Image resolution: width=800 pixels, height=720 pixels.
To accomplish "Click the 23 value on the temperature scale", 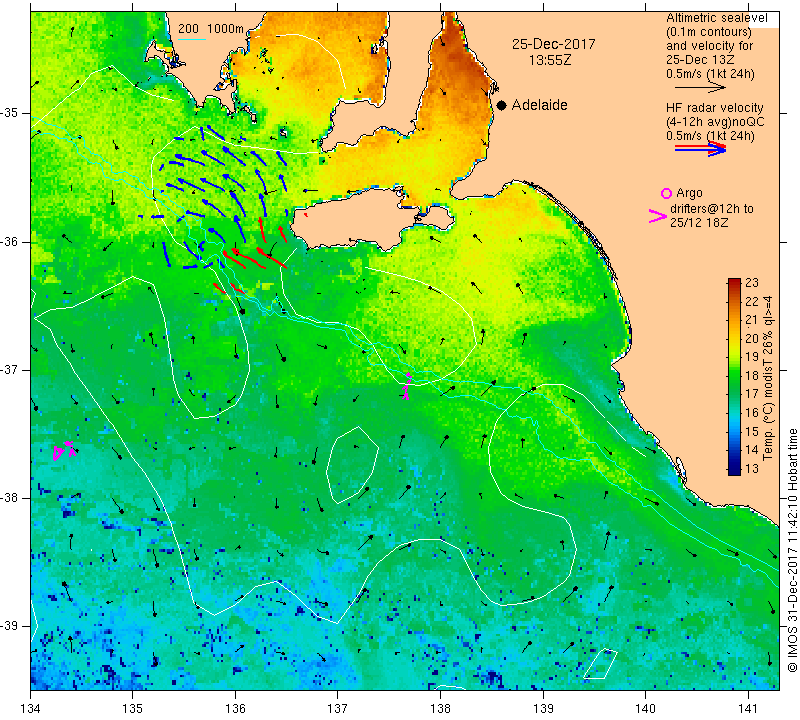I will (752, 283).
